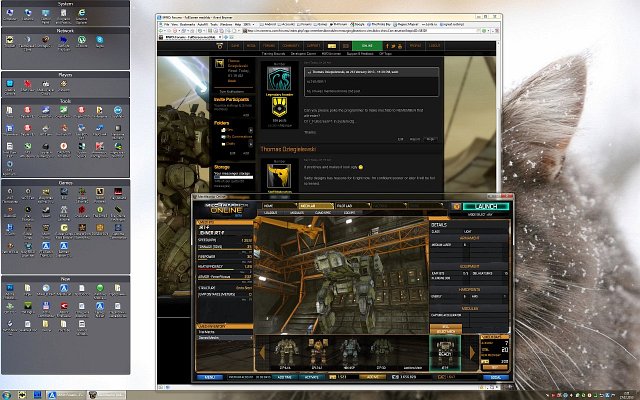Viewport: 640px width, 400px height.
Task: Open the Computer icon in the System group
Action: click(10, 13)
